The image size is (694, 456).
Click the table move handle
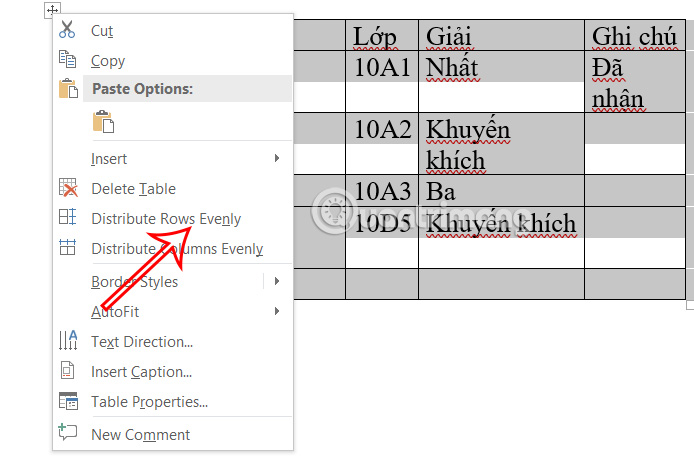[52, 10]
